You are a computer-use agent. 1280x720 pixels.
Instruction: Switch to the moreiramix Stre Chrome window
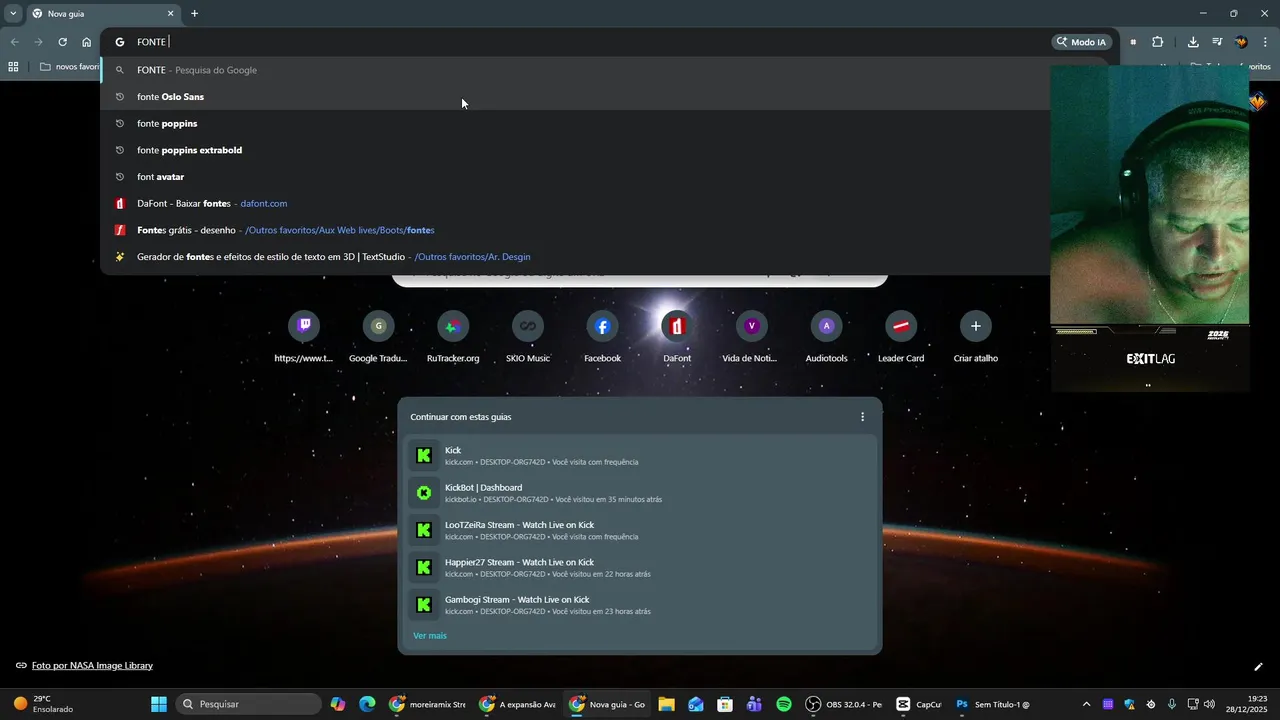click(427, 704)
